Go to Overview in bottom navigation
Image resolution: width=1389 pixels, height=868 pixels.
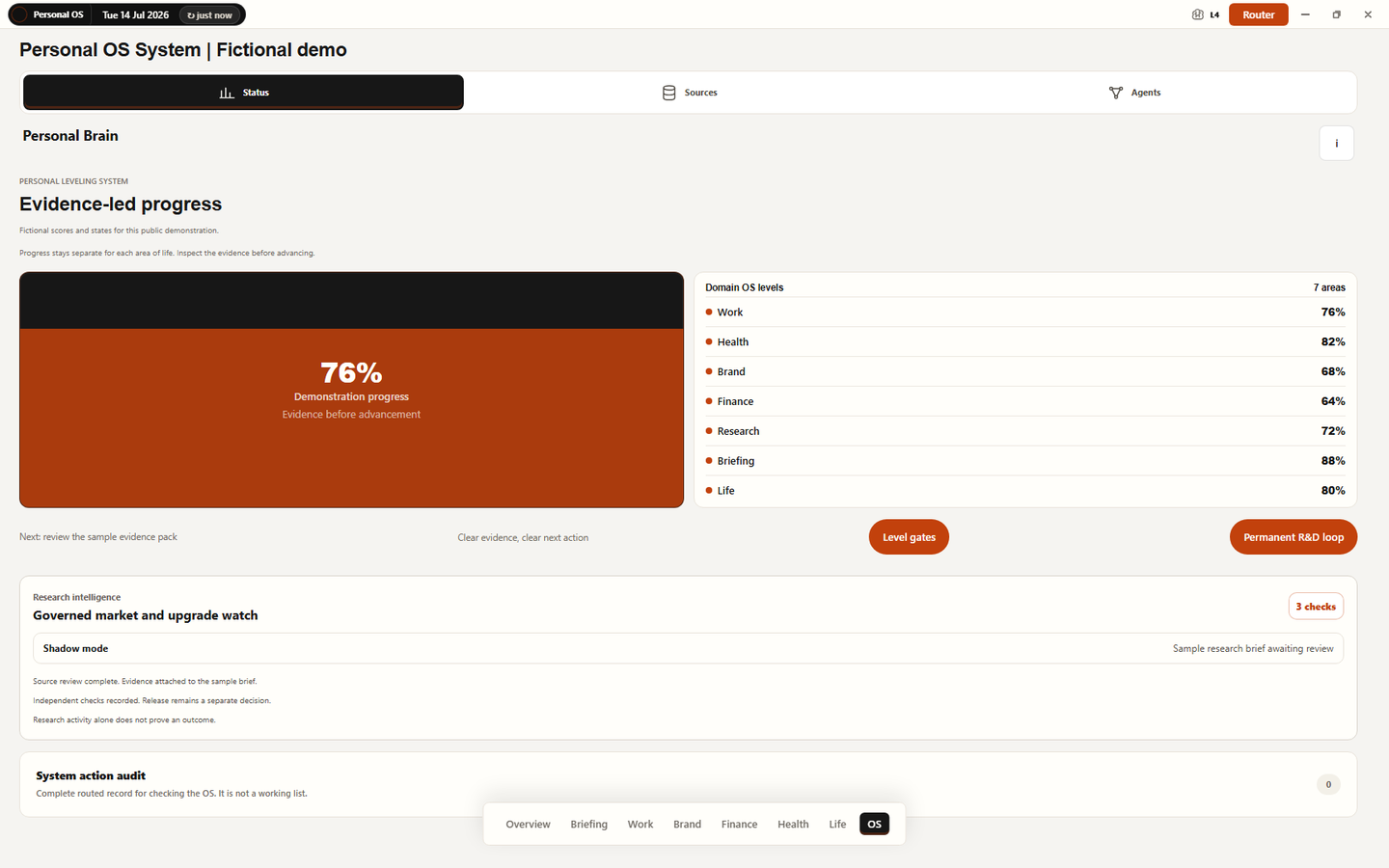click(x=528, y=825)
